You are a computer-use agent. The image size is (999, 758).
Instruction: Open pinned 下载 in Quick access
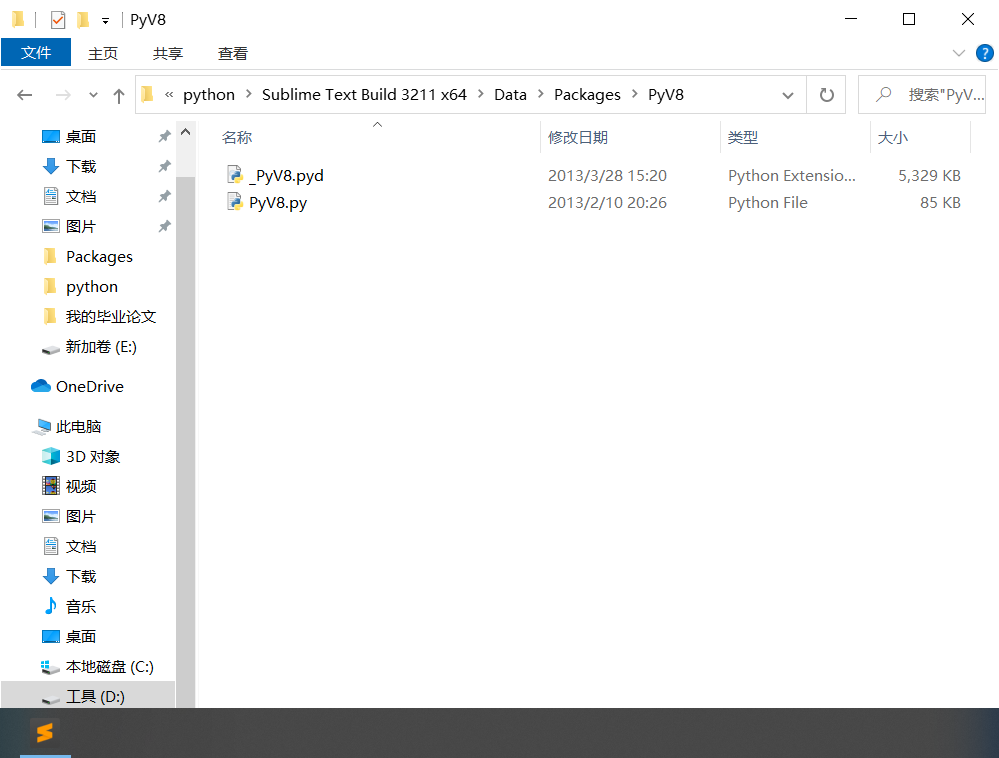pos(81,166)
